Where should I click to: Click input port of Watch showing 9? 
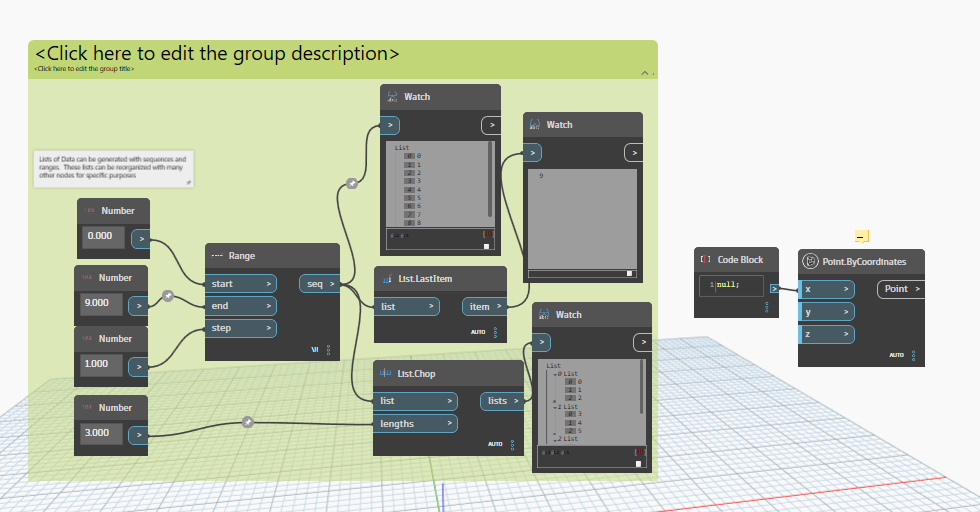coord(532,153)
